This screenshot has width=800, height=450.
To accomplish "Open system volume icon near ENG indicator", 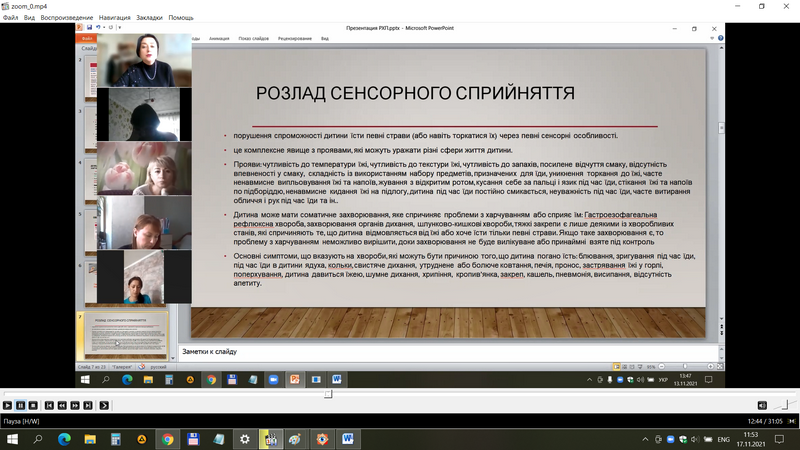I will pos(695,439).
